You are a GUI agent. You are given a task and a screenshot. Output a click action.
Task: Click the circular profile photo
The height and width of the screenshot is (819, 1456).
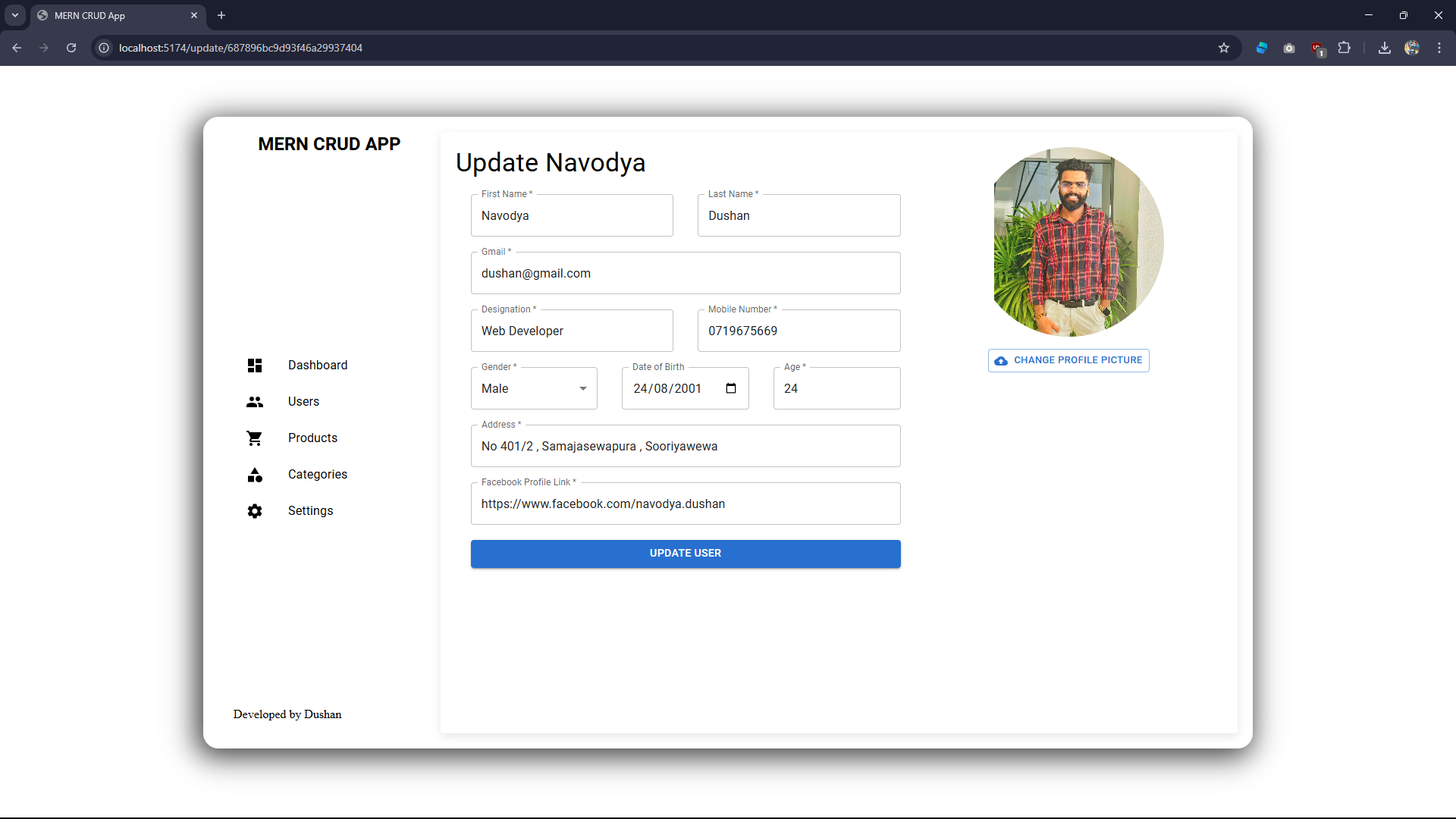(x=1078, y=241)
